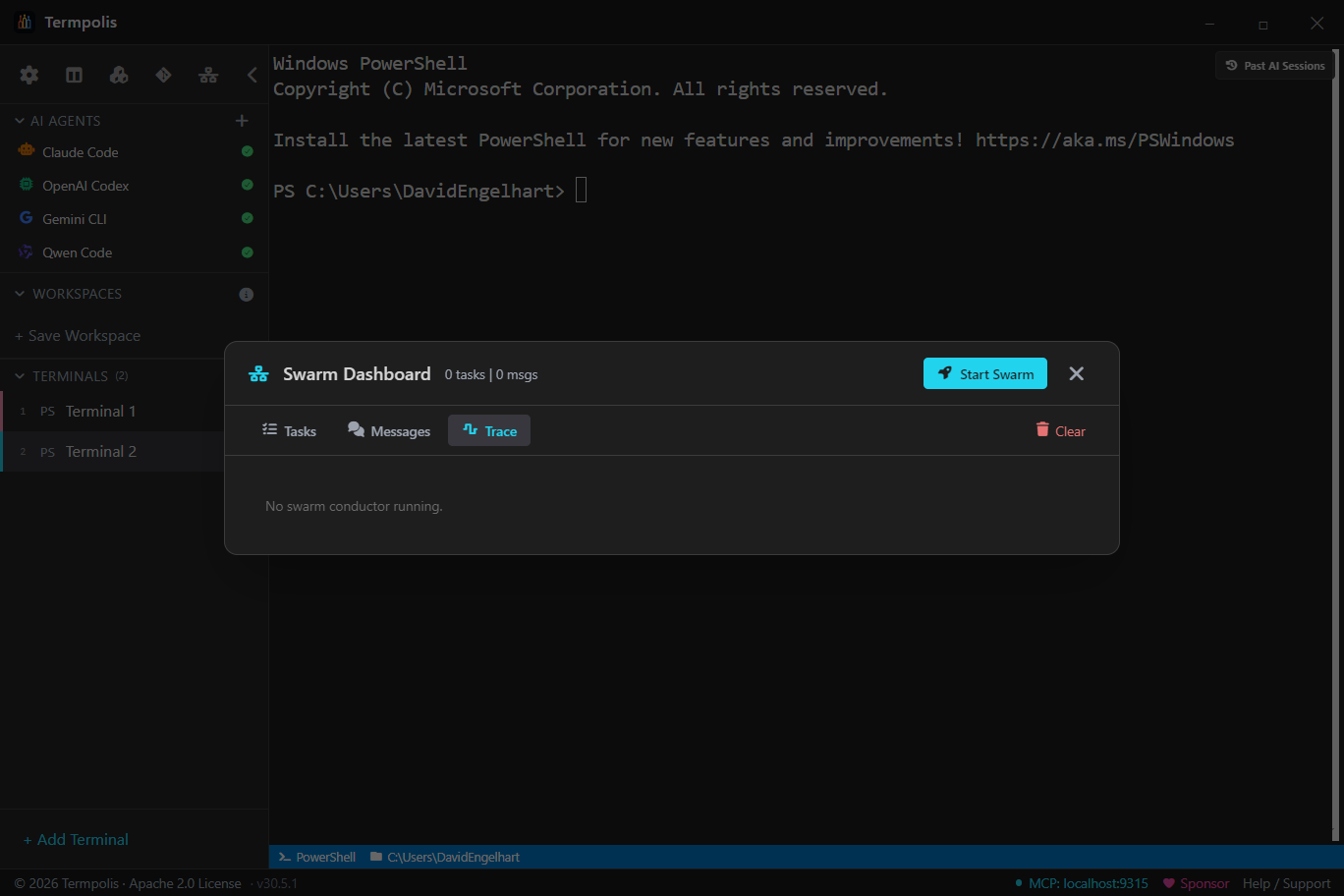Click the split layout columns icon
Screen dimensions: 1344x896
pos(74,75)
